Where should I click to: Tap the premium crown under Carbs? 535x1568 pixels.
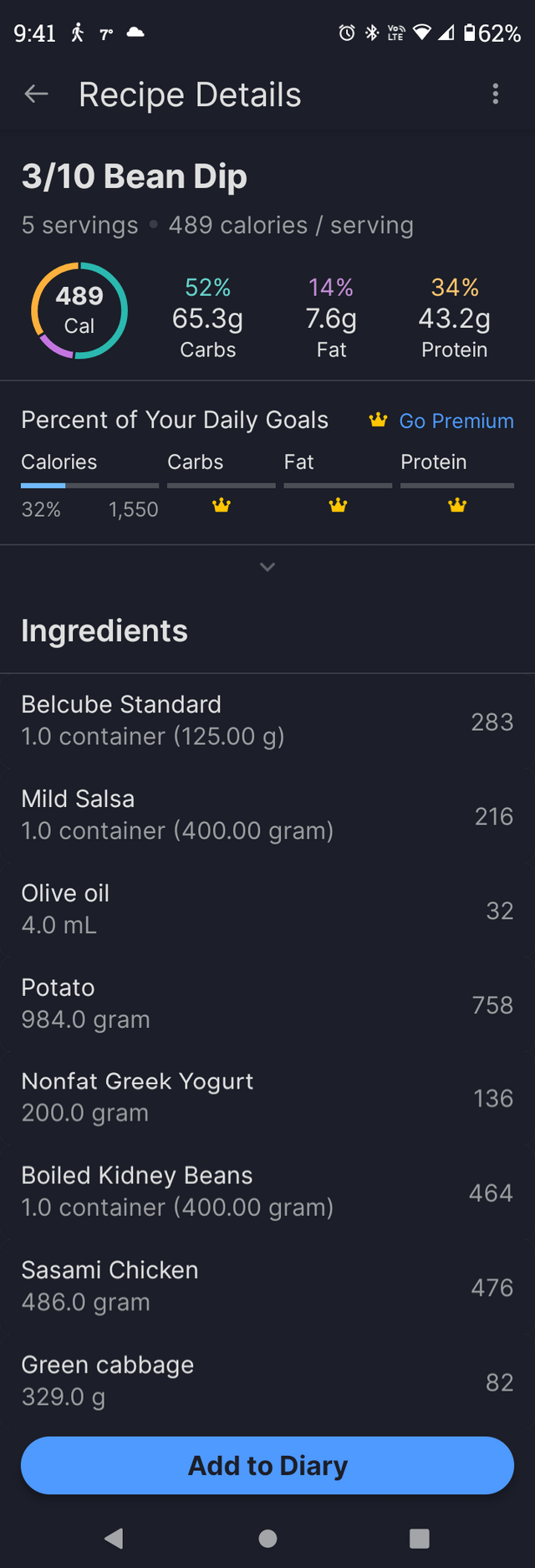[221, 505]
